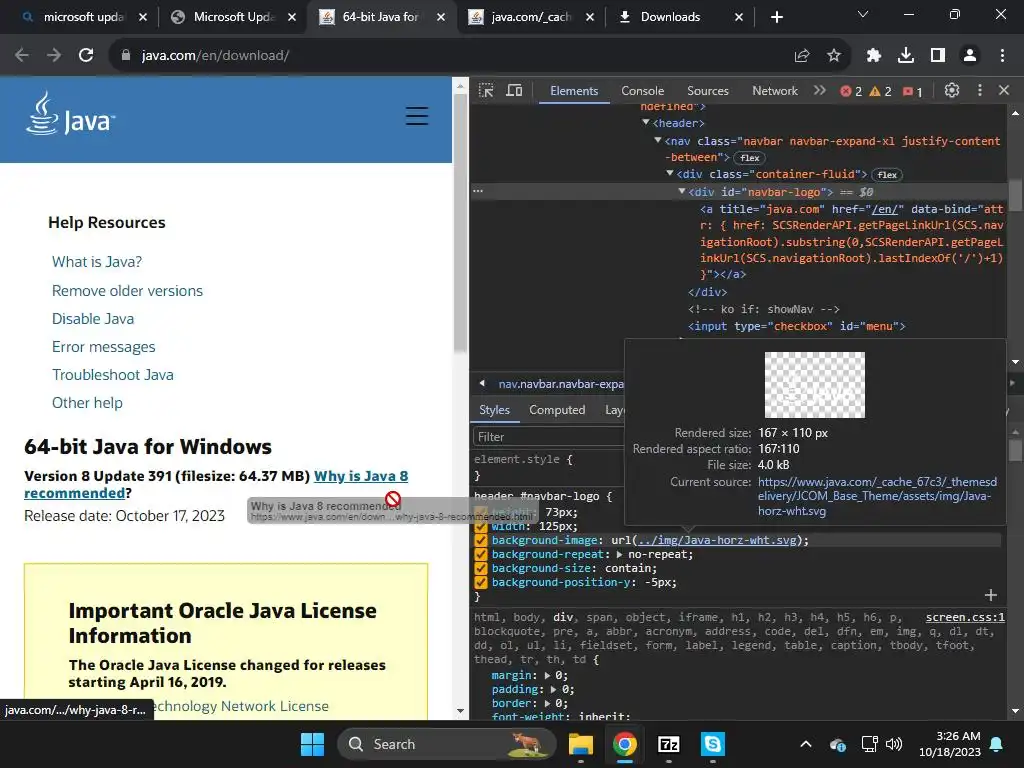Open Skype from the taskbar
The height and width of the screenshot is (768, 1024).
[712, 744]
